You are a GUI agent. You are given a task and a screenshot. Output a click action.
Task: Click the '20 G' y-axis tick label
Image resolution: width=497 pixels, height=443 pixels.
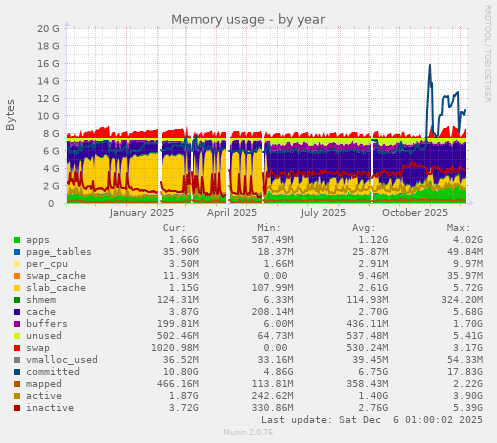[48, 29]
